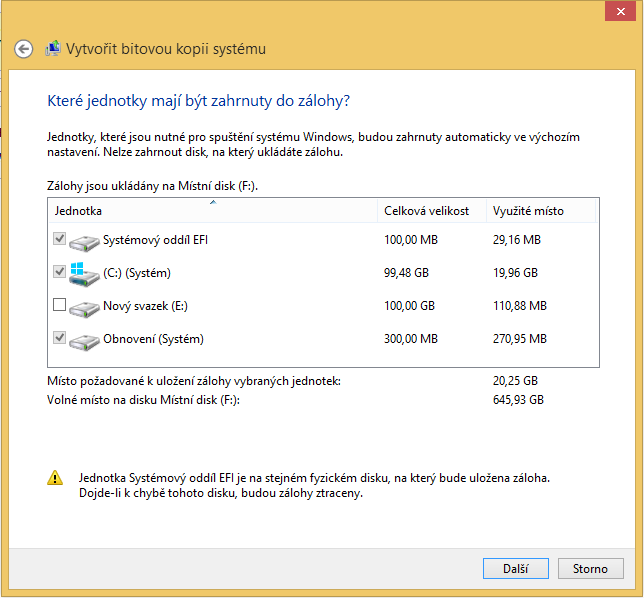Click the 100,00 MB total size cell
644x598 pixels.
(411, 240)
